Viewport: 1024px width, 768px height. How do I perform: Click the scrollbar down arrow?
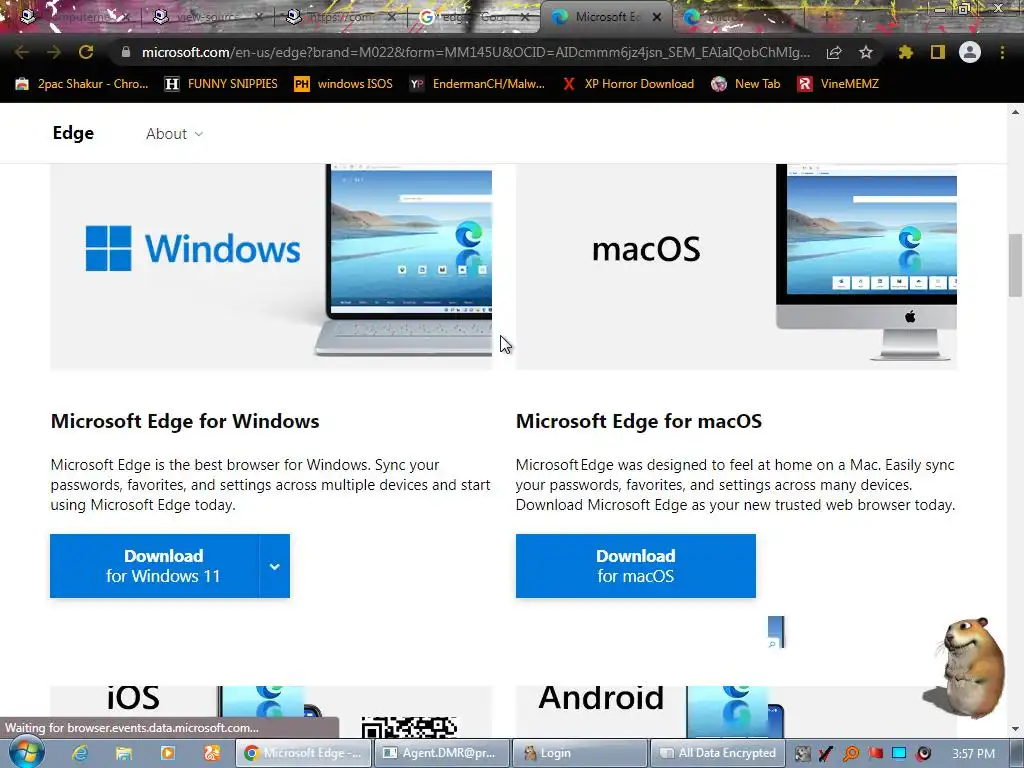[1015, 729]
